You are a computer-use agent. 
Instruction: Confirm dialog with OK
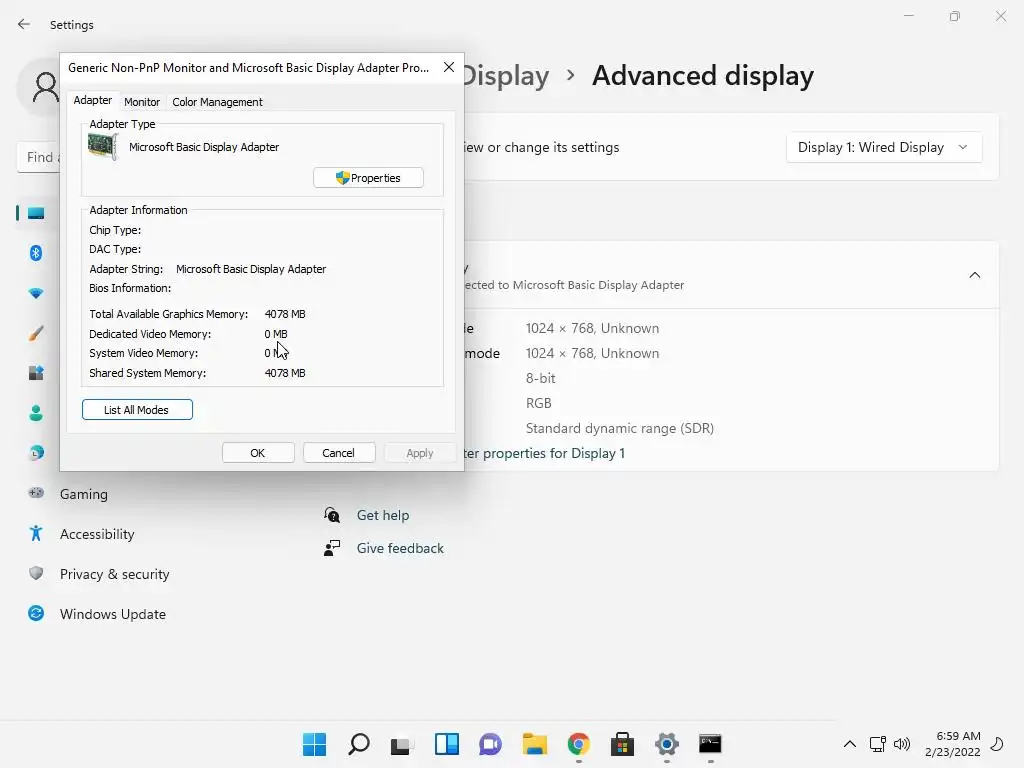[x=258, y=453]
